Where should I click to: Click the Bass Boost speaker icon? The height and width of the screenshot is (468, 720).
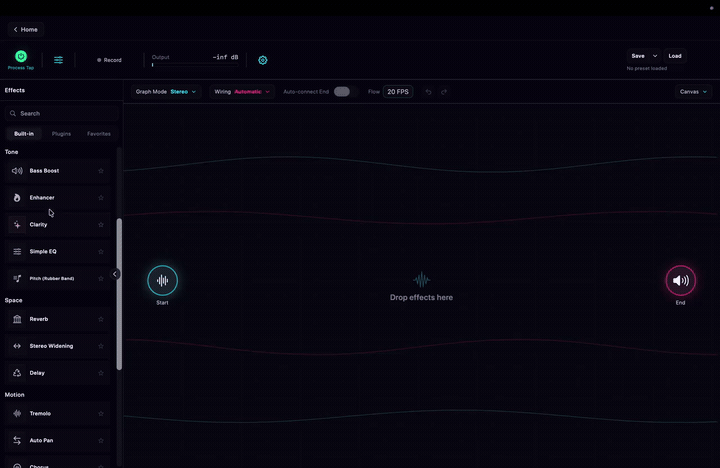pyautogui.click(x=17, y=171)
